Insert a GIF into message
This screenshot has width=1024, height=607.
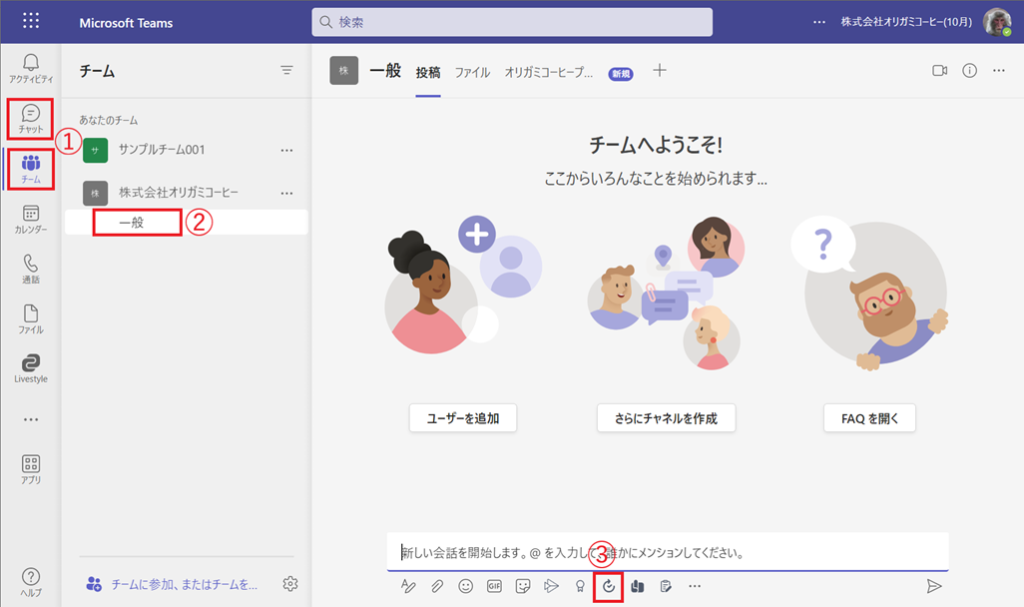pyautogui.click(x=494, y=586)
